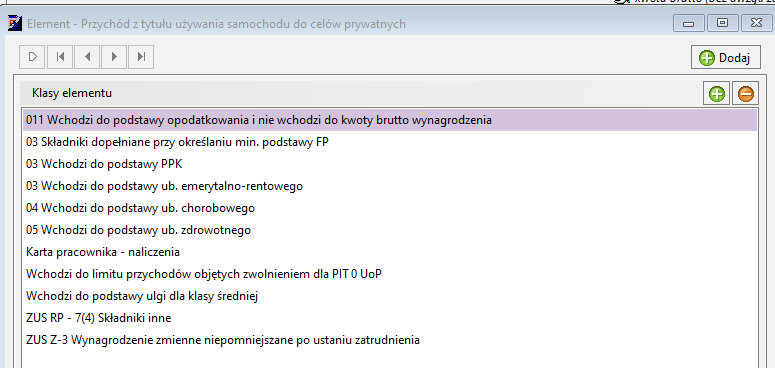Add an element class with green plus icon
Image resolution: width=775 pixels, height=368 pixels.
[717, 94]
